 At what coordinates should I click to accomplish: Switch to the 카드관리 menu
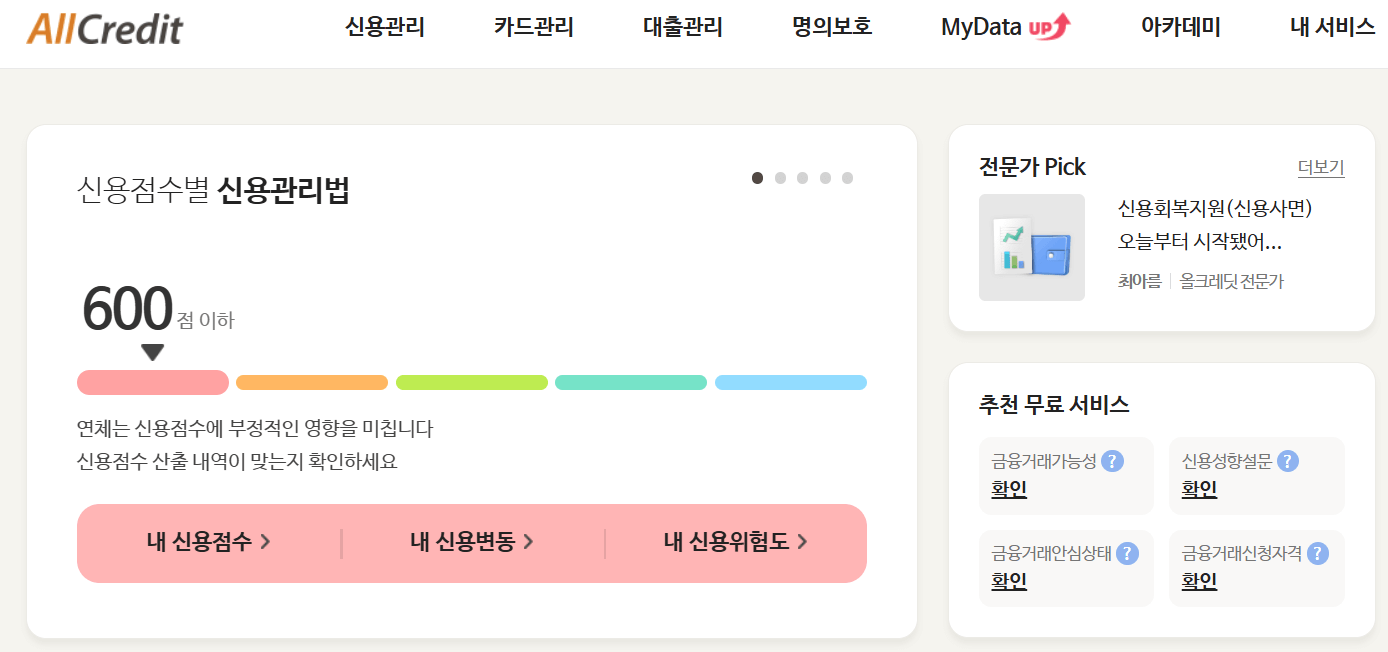coord(533,27)
